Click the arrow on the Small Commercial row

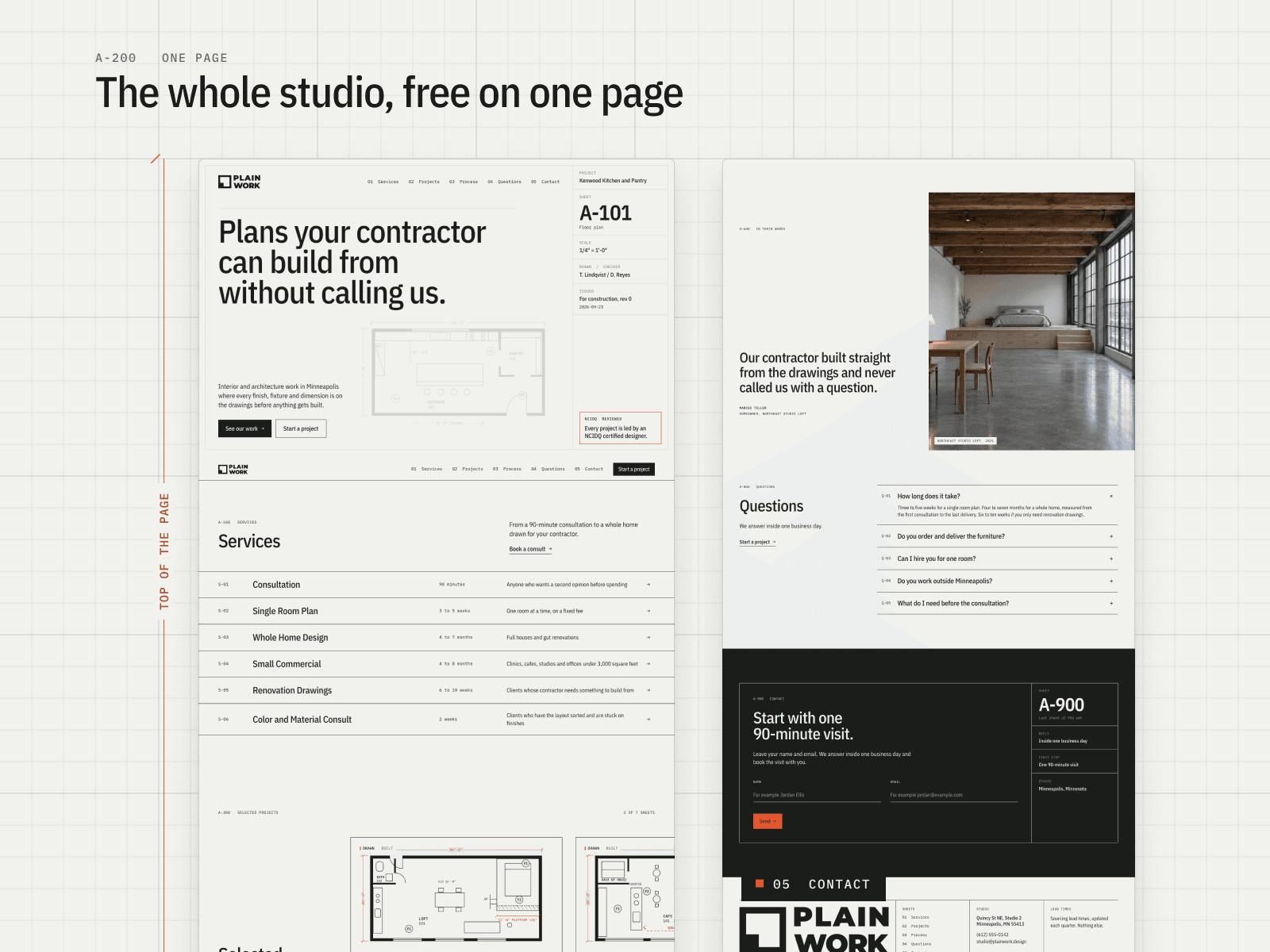(x=648, y=664)
